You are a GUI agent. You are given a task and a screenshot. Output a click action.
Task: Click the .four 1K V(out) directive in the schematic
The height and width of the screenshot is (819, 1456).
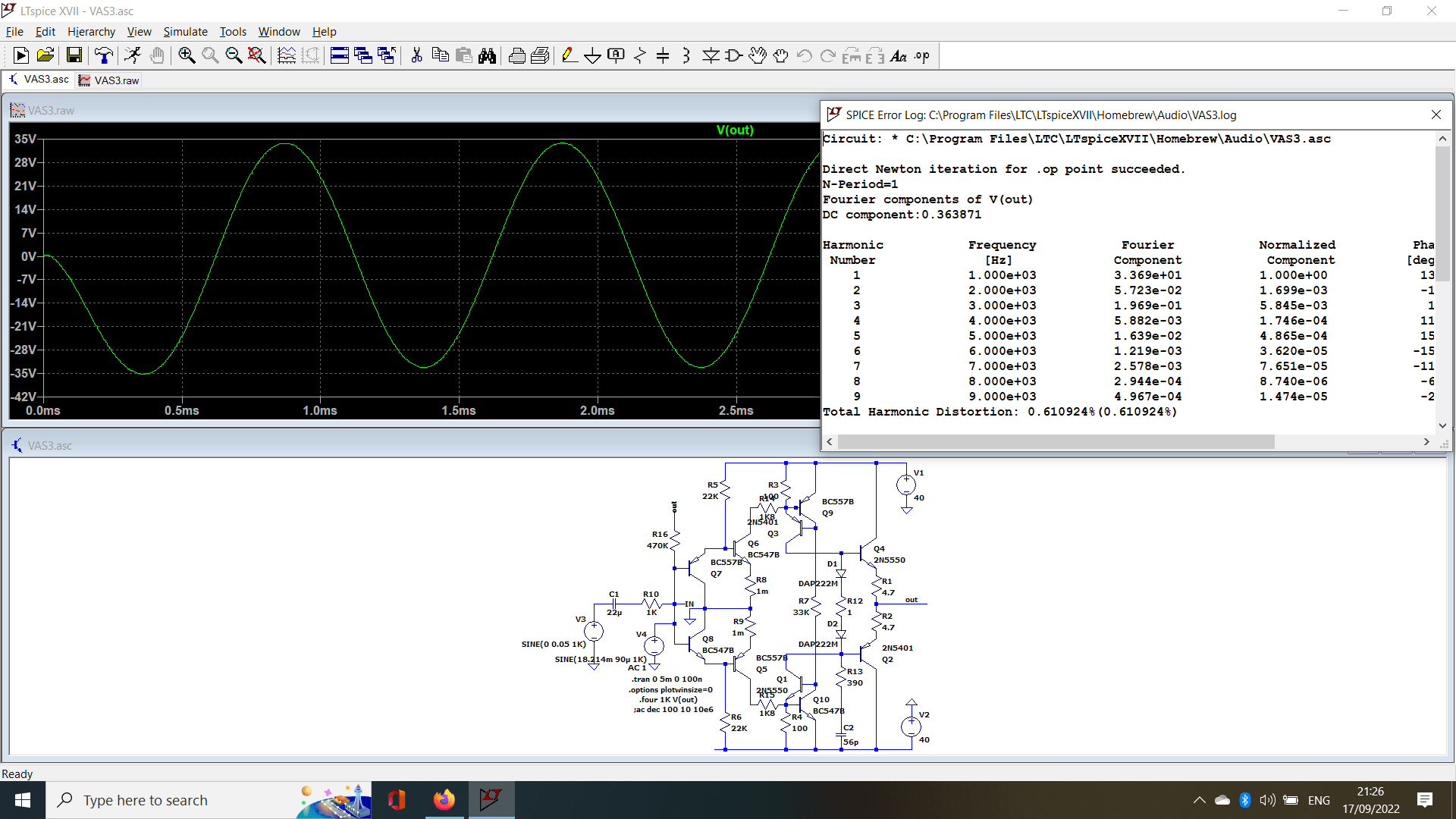point(668,700)
